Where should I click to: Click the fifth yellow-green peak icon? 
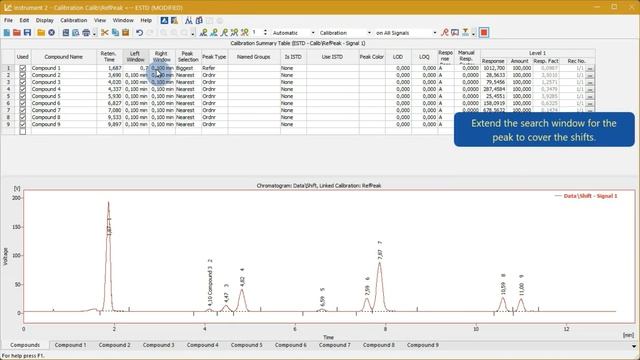(245, 33)
